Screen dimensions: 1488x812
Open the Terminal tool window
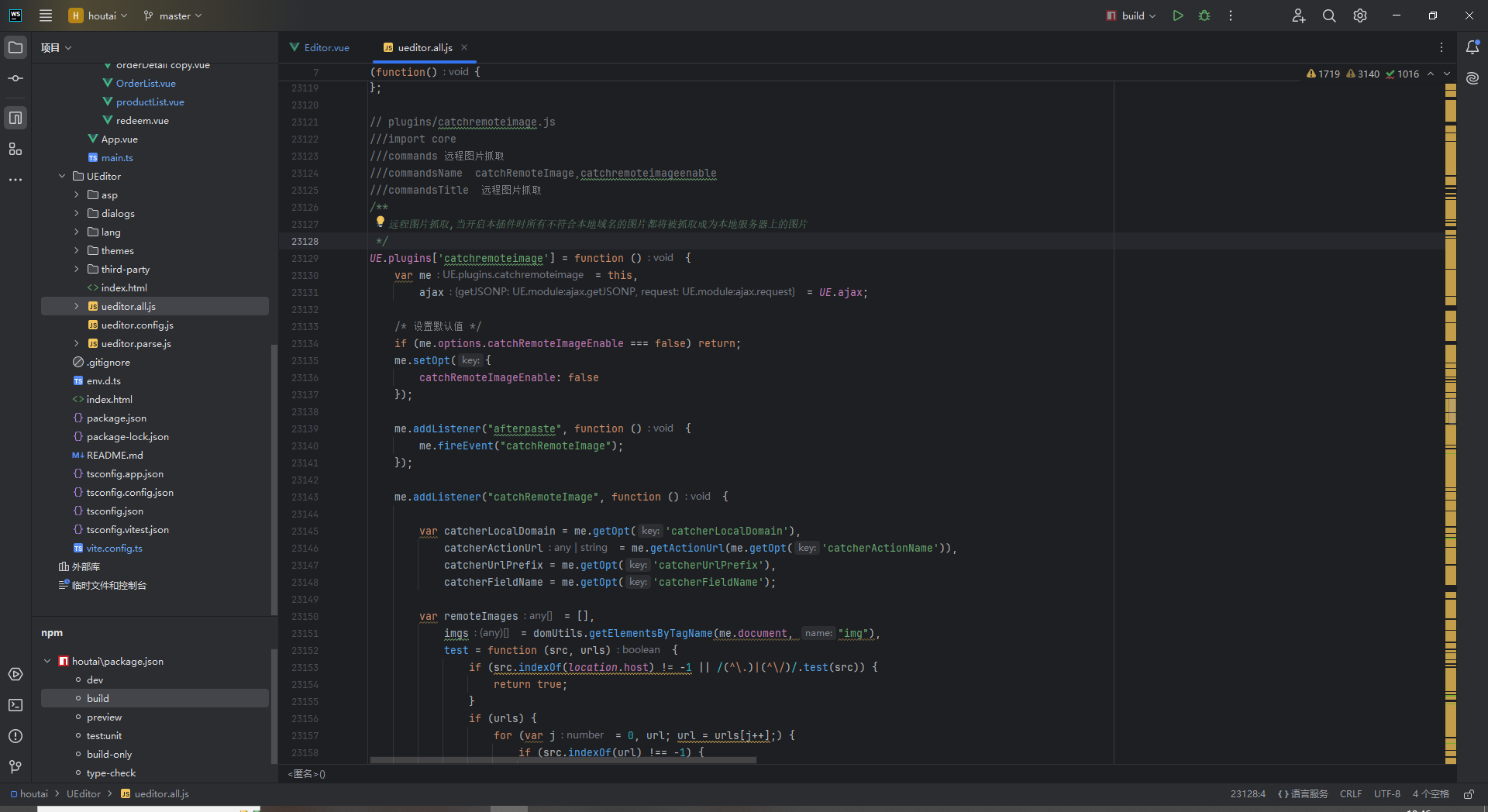tap(15, 705)
